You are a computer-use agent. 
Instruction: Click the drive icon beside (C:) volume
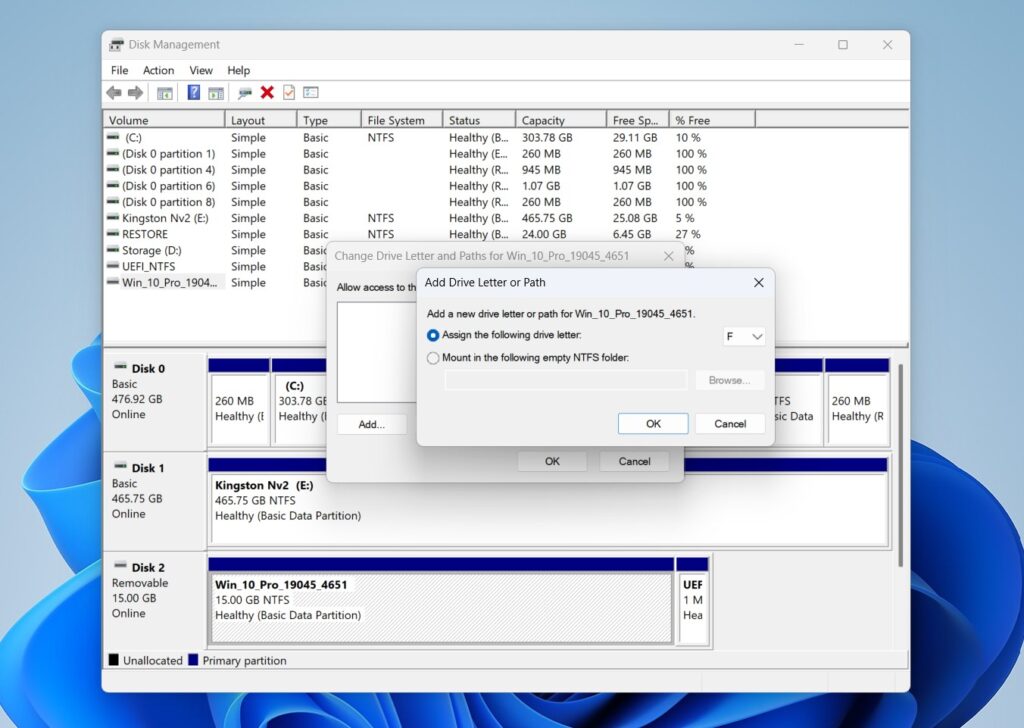point(113,137)
